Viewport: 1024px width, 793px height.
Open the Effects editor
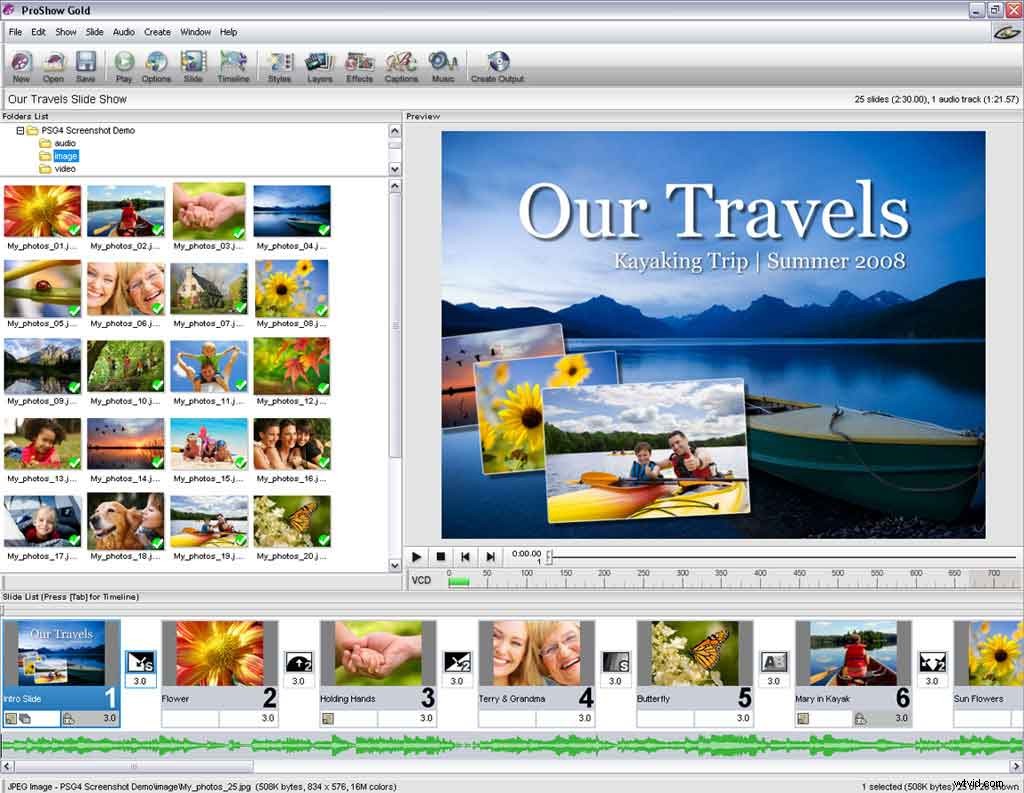tap(359, 65)
